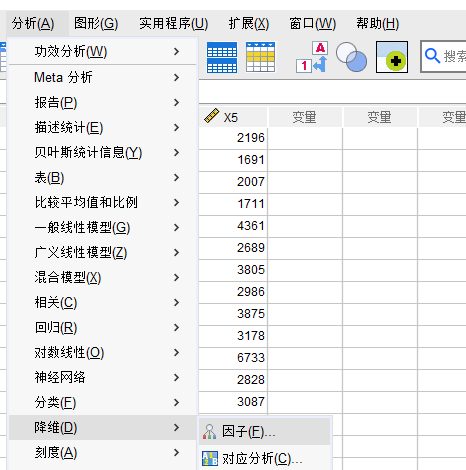Choose 刻度(A) in the menu

[102, 452]
